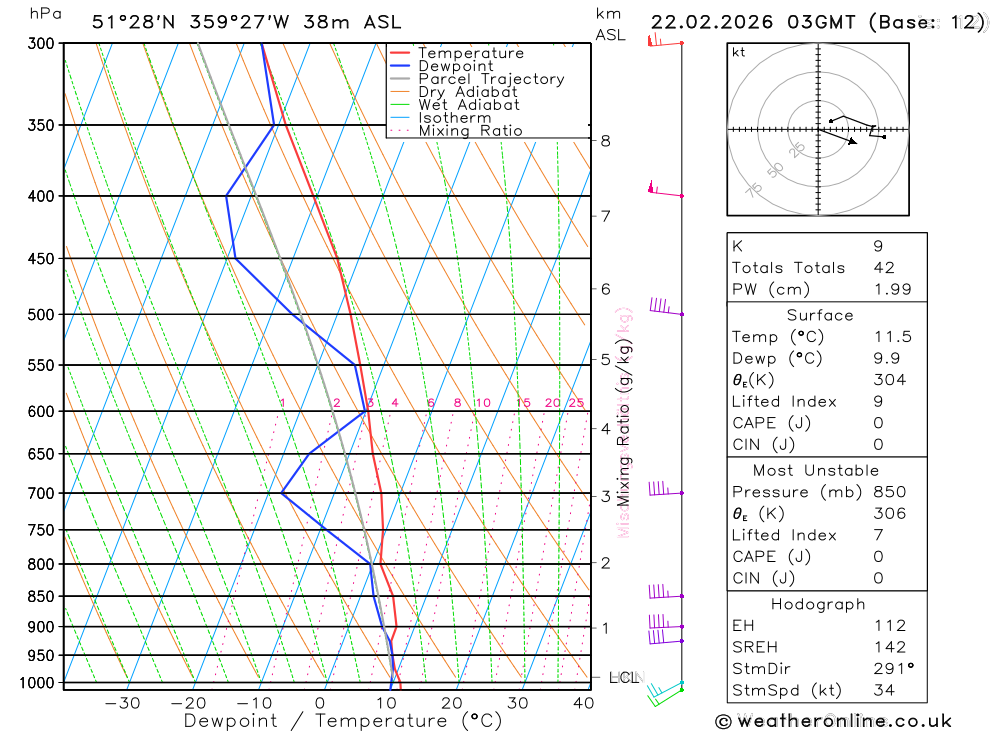This screenshot has height=733, width=1000.
Task: Click the surface θE value 304
Action: point(890,380)
